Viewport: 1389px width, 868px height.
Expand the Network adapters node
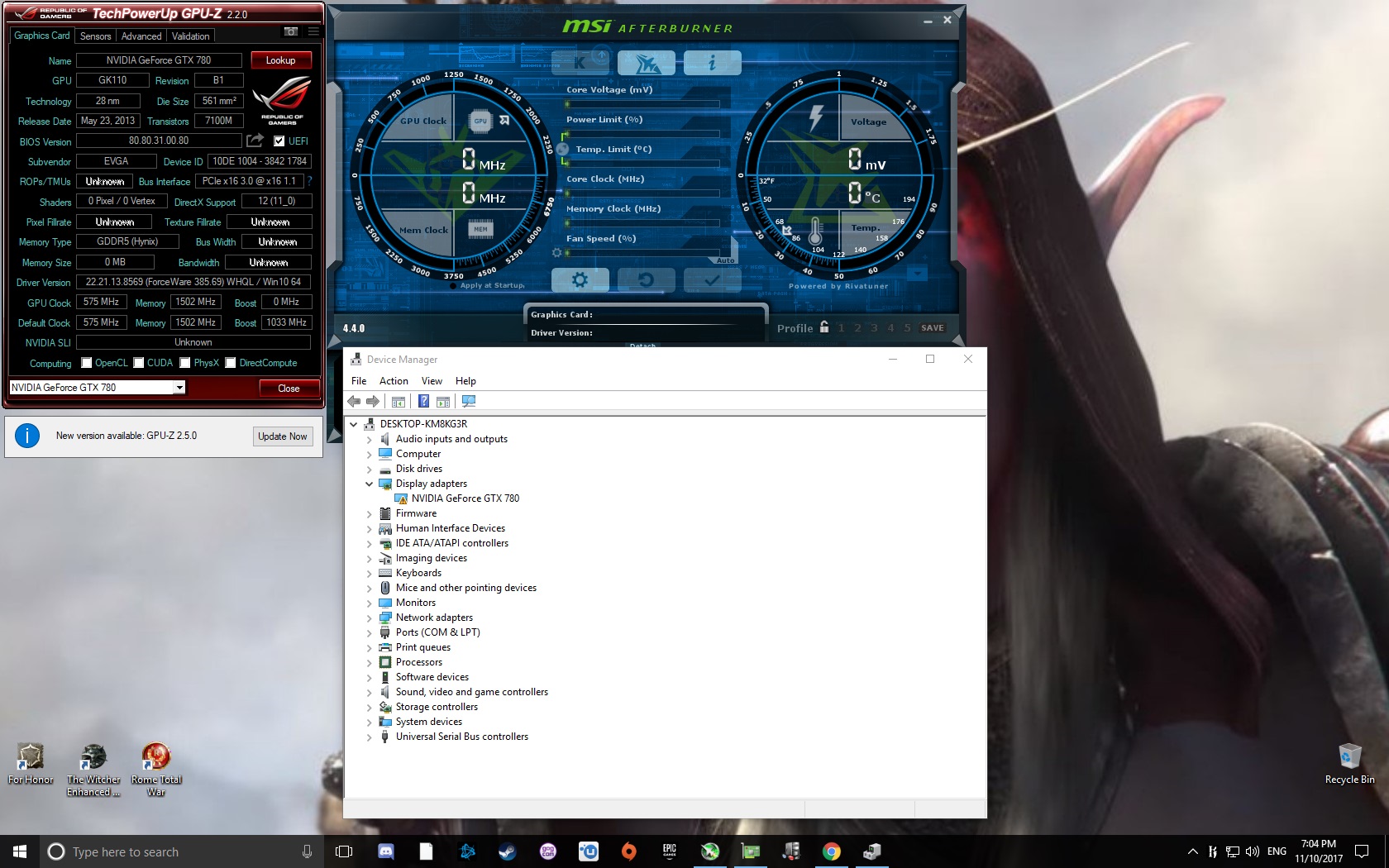(x=369, y=618)
